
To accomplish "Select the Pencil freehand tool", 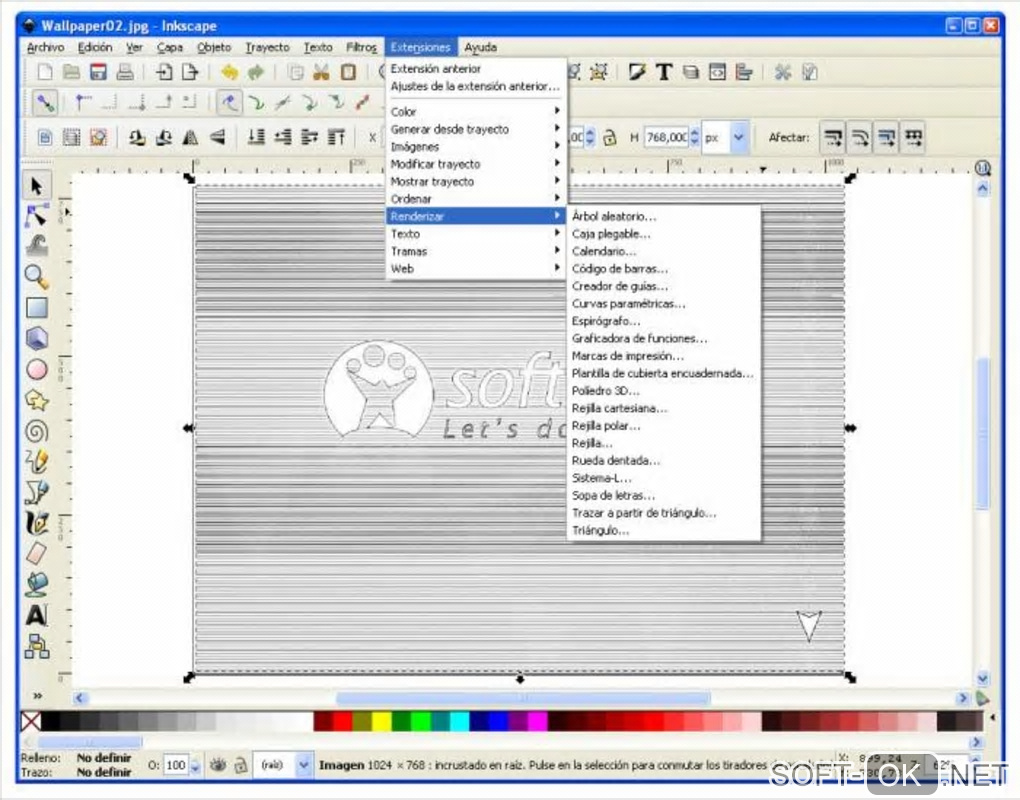I will 36,461.
